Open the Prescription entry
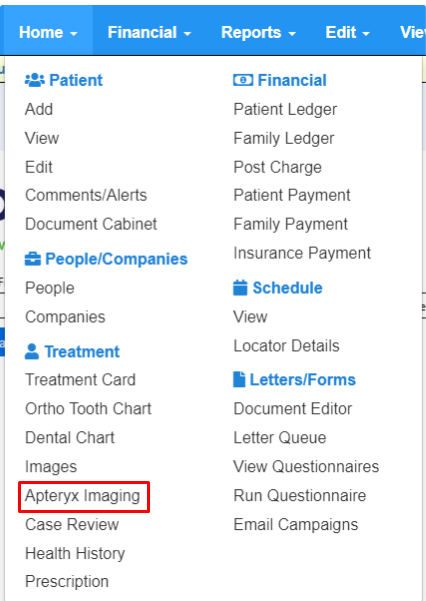This screenshot has width=426, height=601. tap(67, 581)
